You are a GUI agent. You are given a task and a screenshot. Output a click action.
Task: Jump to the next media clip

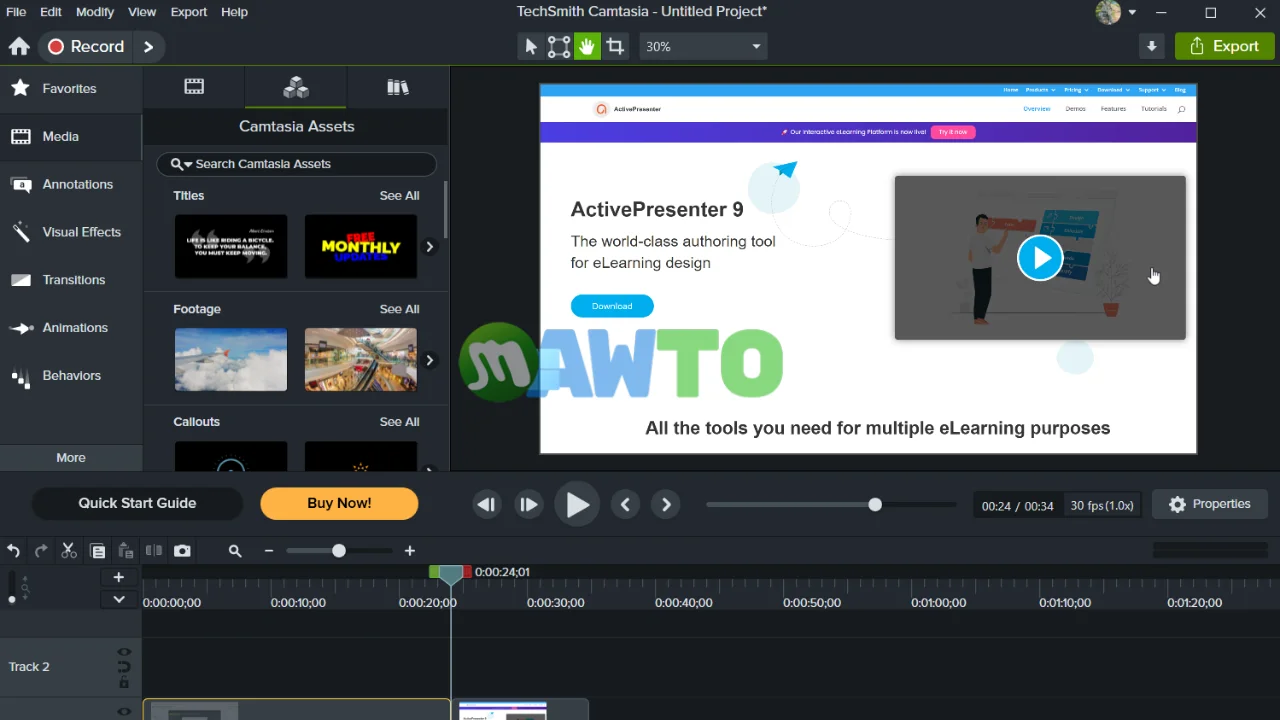(x=666, y=505)
